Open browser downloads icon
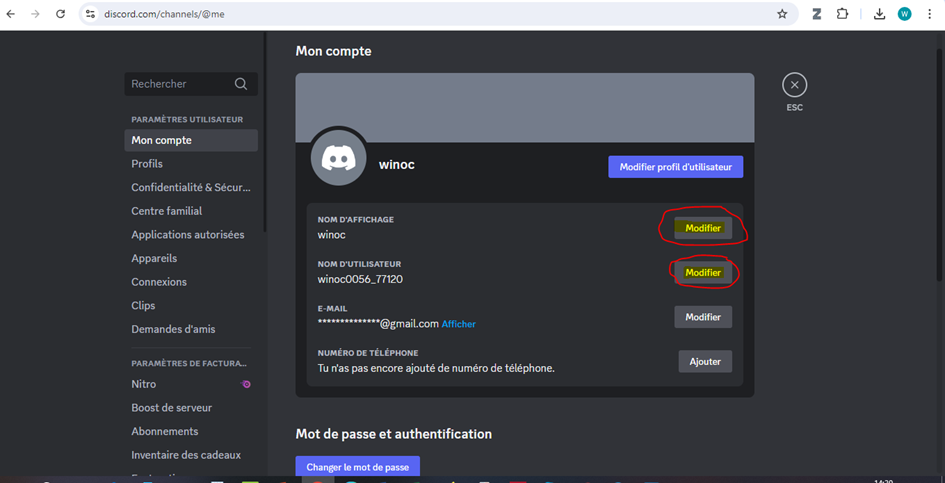Viewport: 945px width, 483px height. click(879, 14)
